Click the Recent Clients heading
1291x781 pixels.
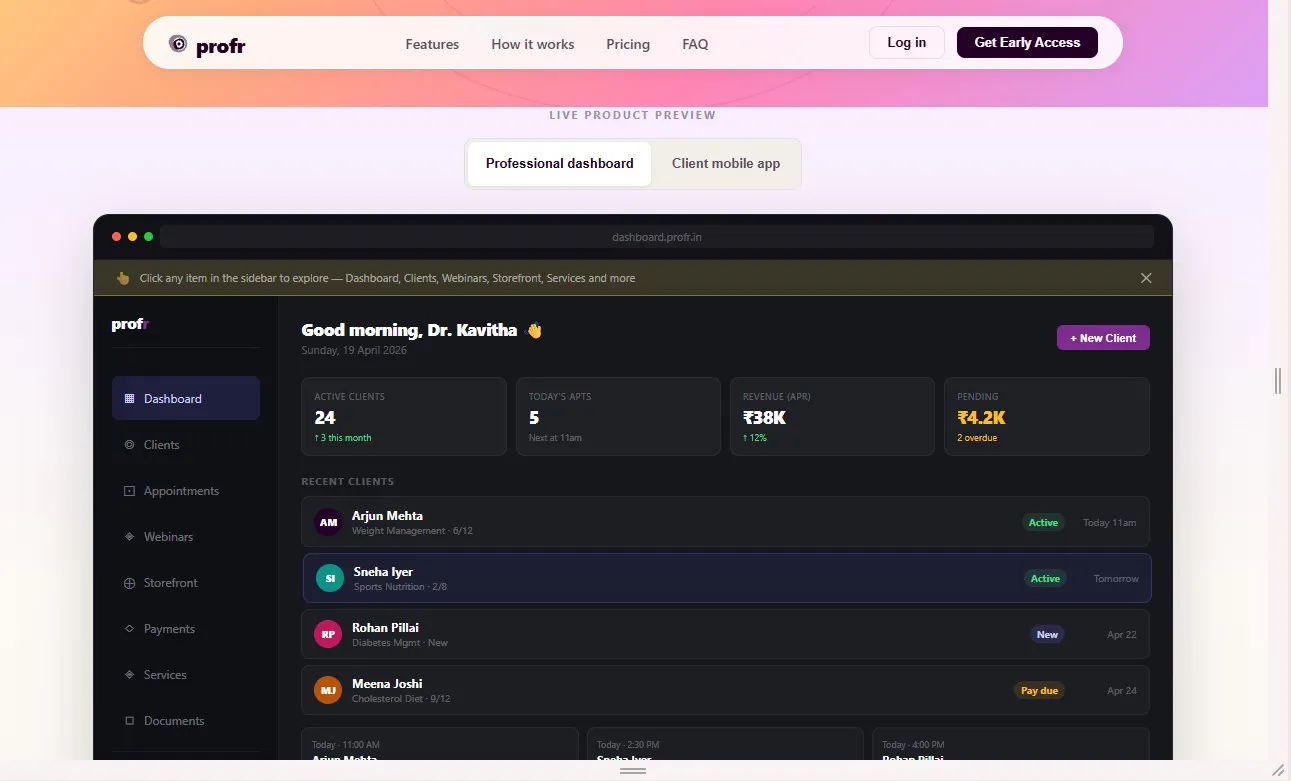pos(348,481)
